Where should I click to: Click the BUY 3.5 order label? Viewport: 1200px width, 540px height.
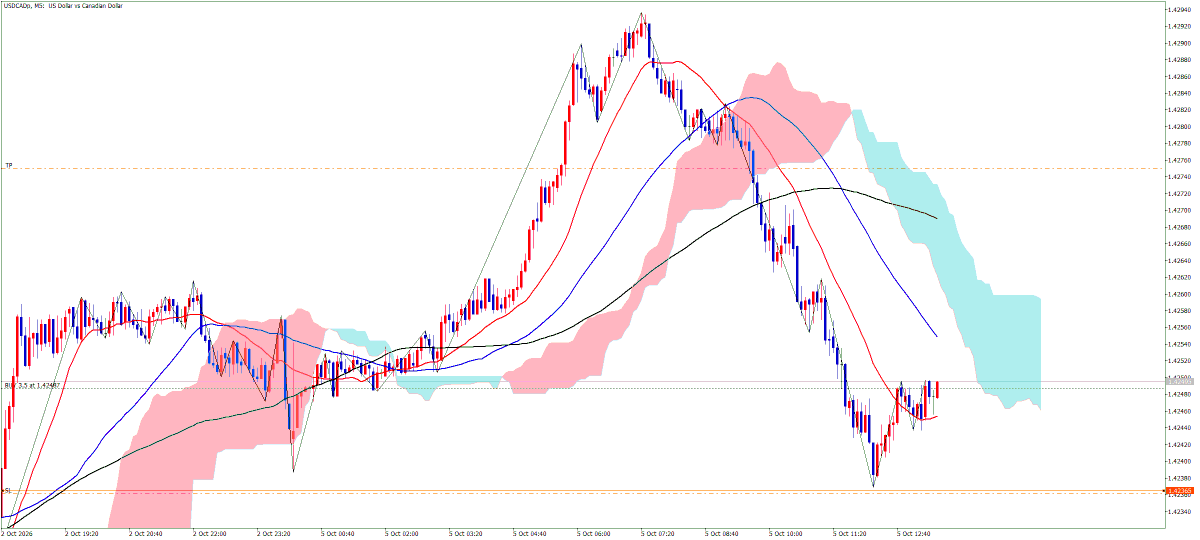pyautogui.click(x=33, y=384)
